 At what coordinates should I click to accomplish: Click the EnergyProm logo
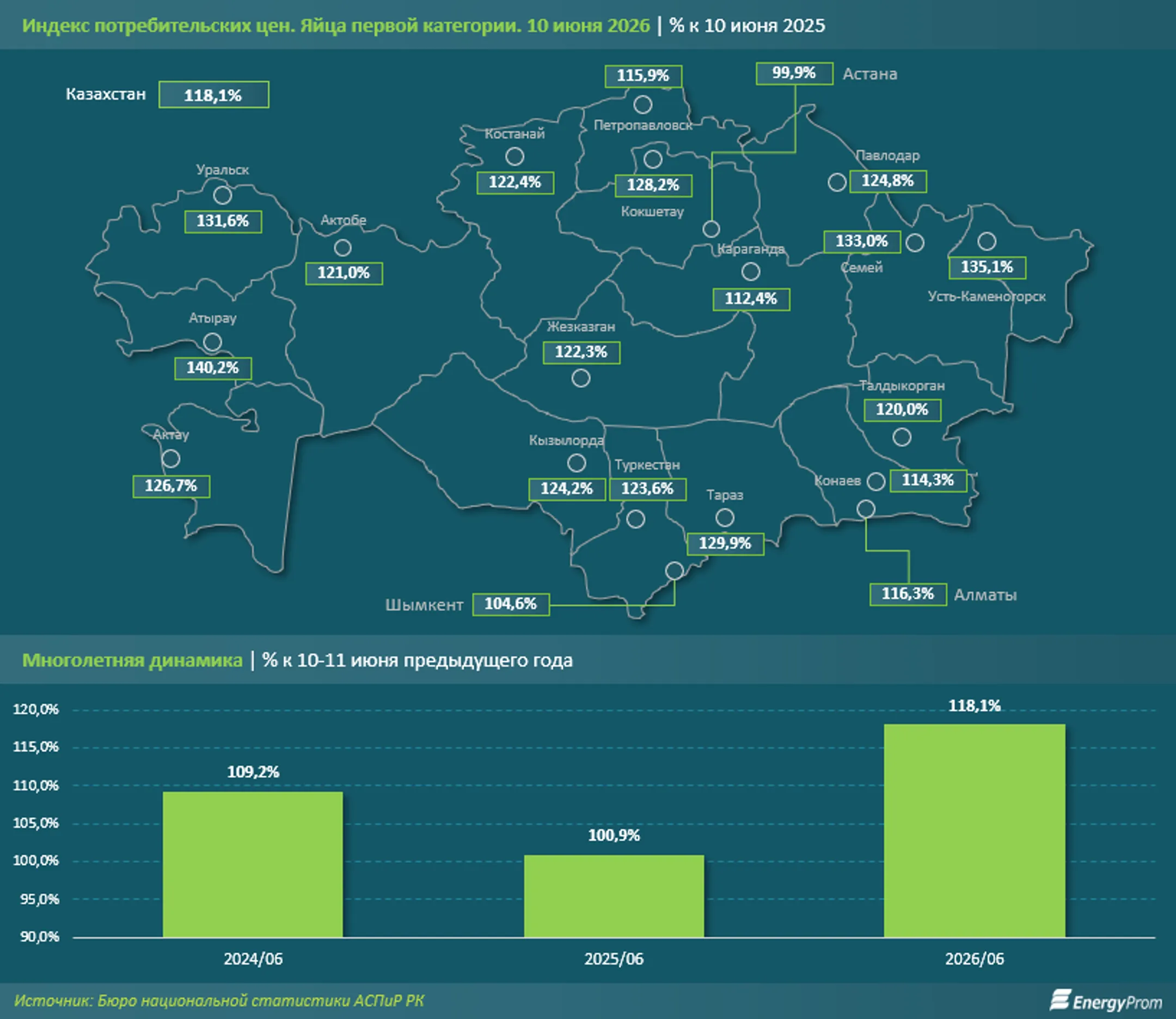click(x=1105, y=1001)
